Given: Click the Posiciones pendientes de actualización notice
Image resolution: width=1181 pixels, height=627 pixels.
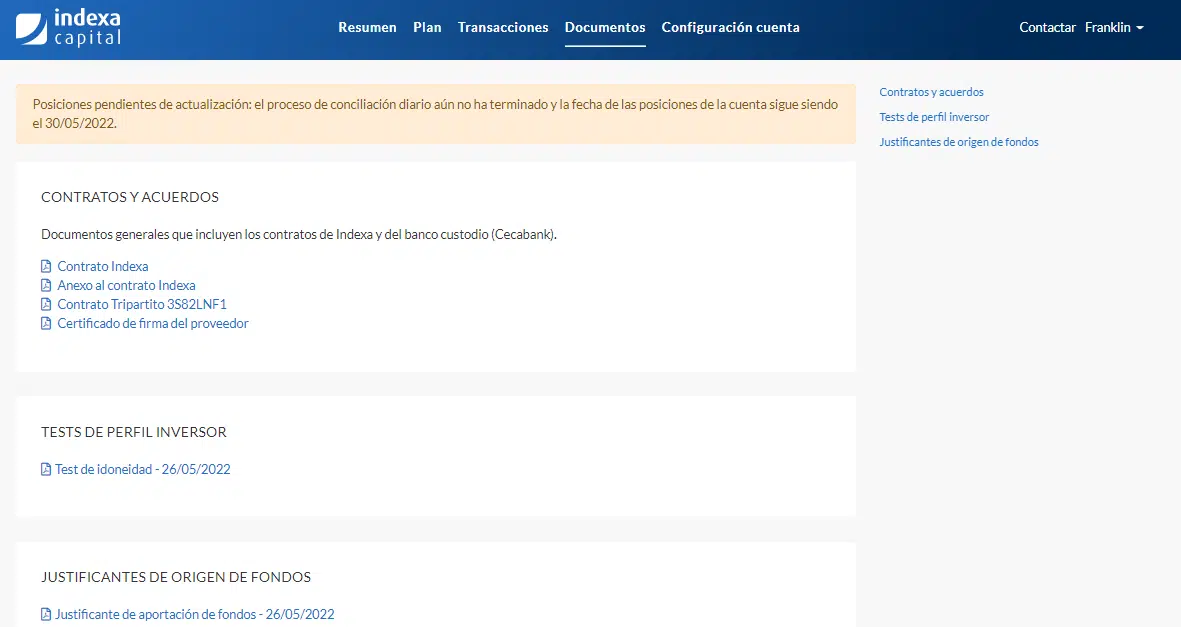Looking at the screenshot, I should click(435, 114).
